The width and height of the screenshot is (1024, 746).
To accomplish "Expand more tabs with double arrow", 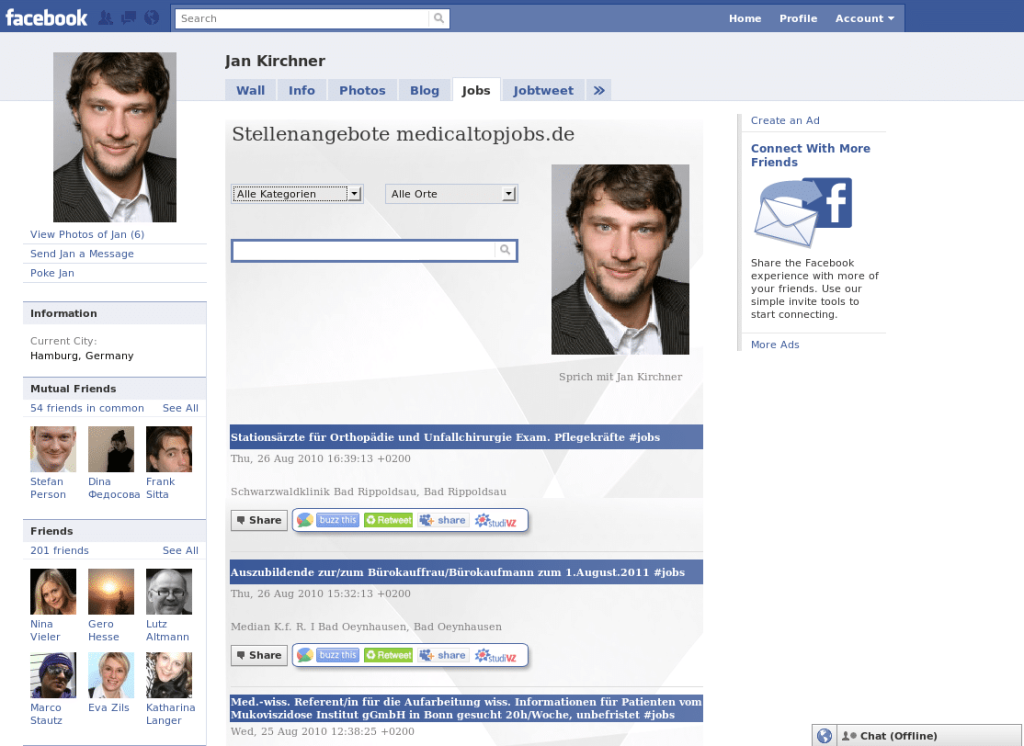I will (599, 90).
